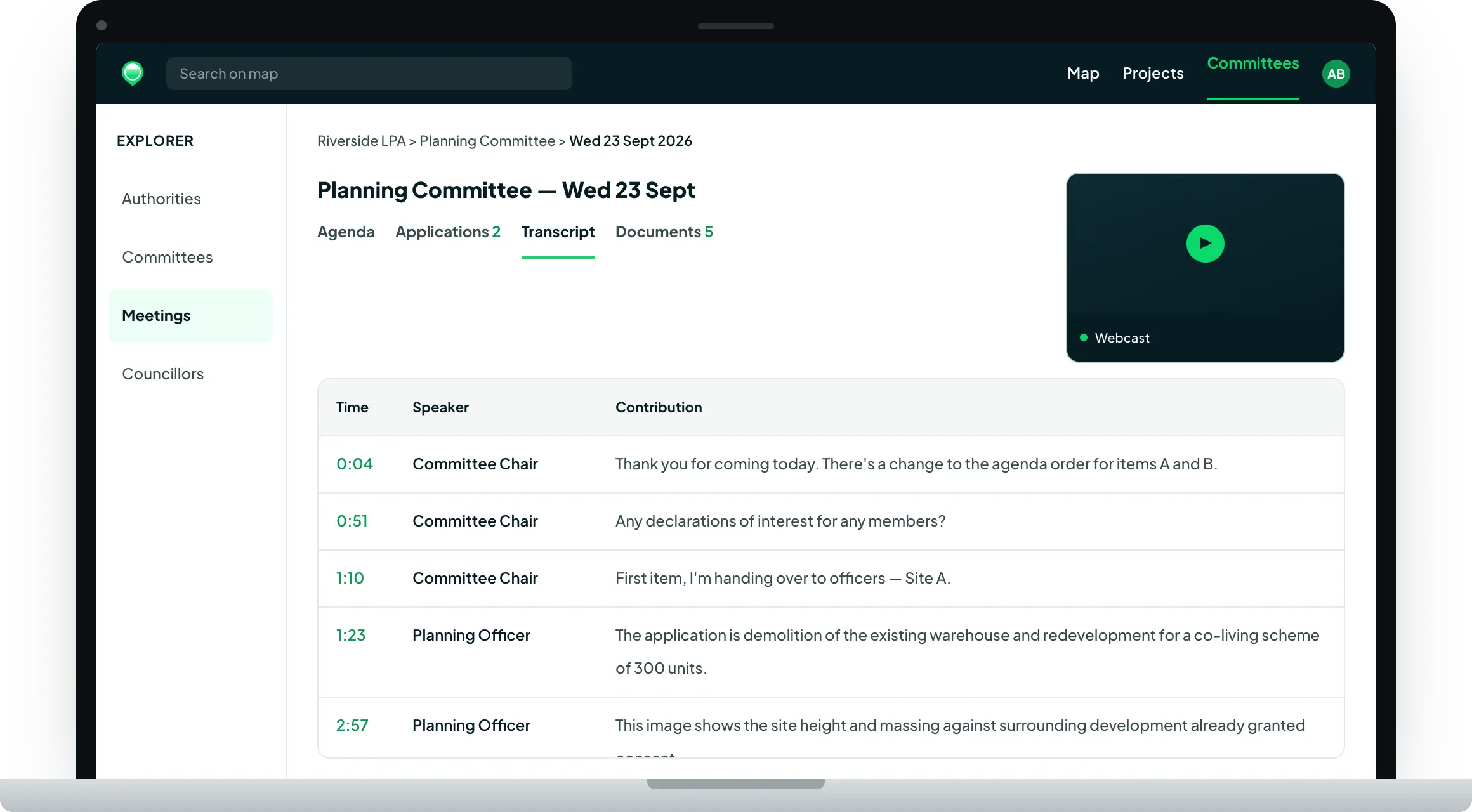Click the AB user avatar

click(x=1336, y=74)
